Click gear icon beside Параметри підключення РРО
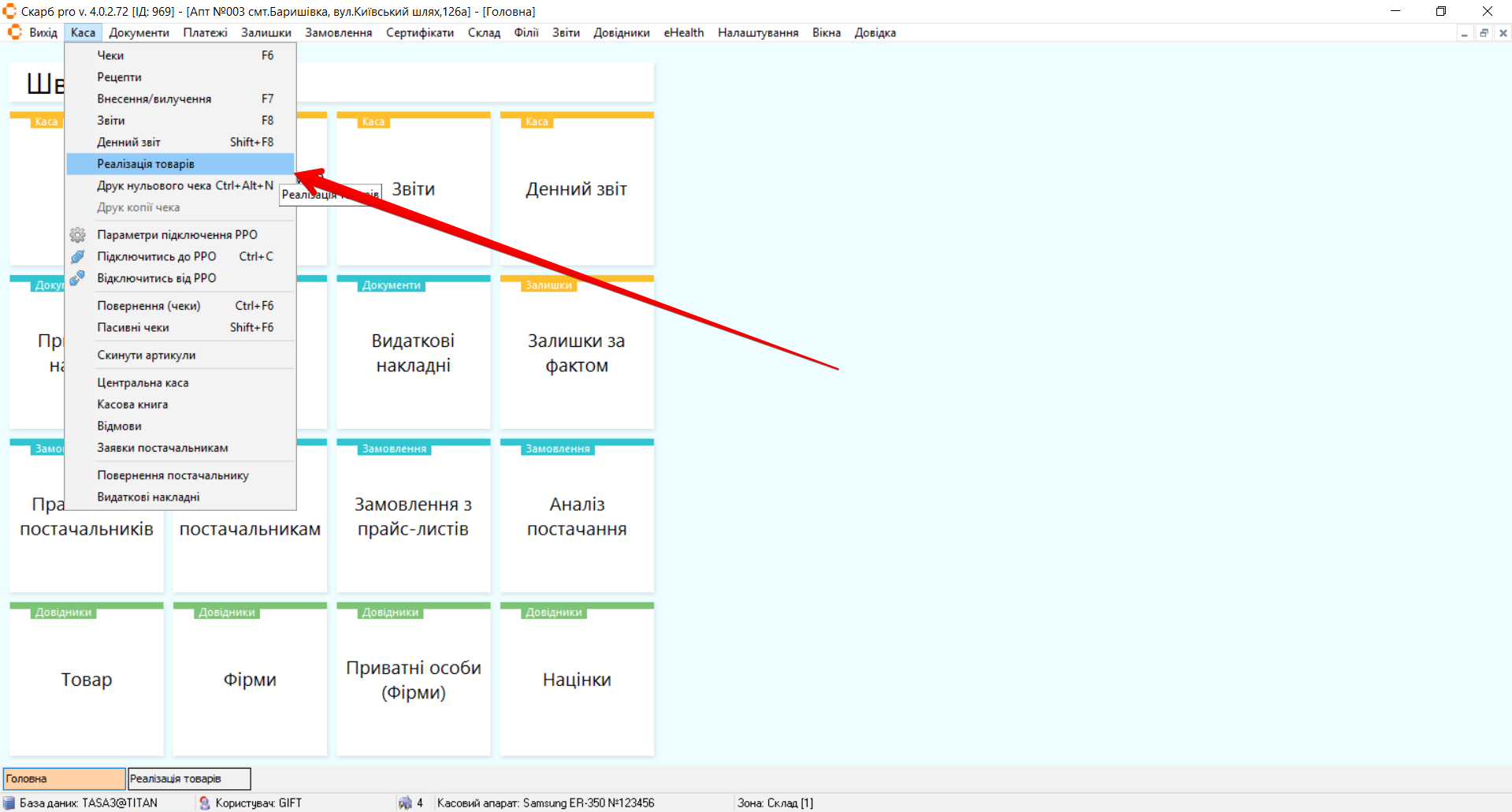 [77, 235]
